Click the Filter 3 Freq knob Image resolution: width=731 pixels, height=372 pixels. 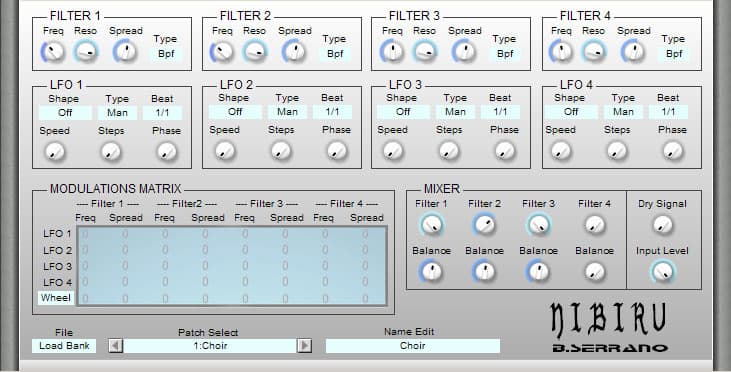[x=392, y=51]
